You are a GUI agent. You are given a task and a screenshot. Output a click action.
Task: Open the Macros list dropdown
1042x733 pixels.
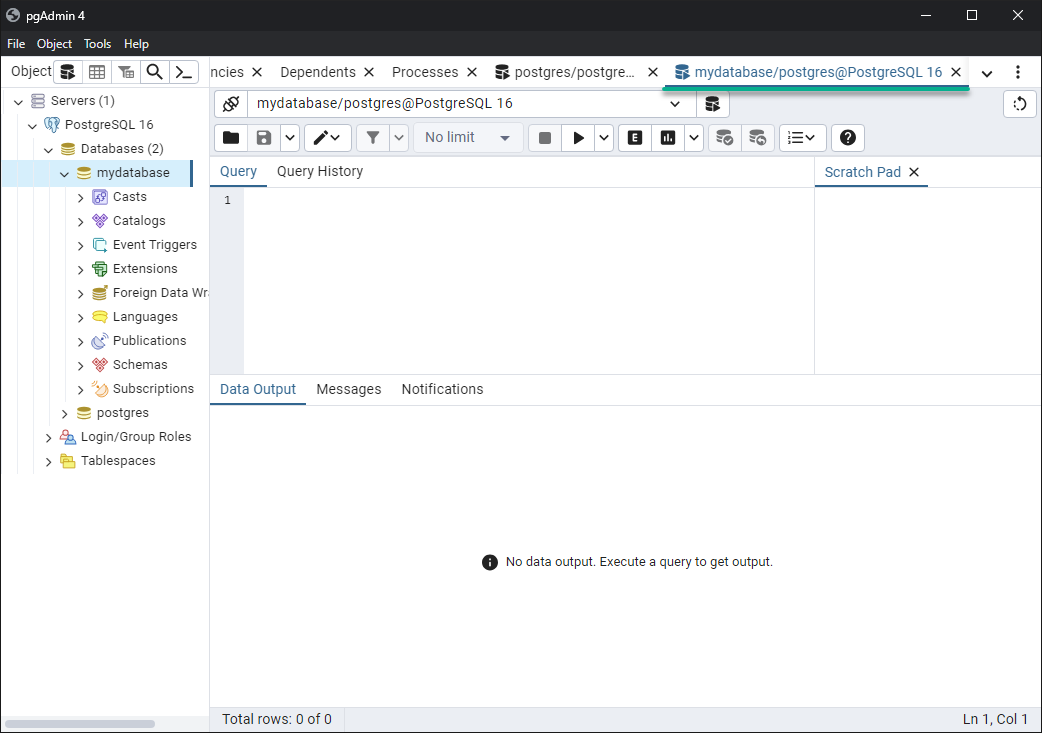click(802, 138)
